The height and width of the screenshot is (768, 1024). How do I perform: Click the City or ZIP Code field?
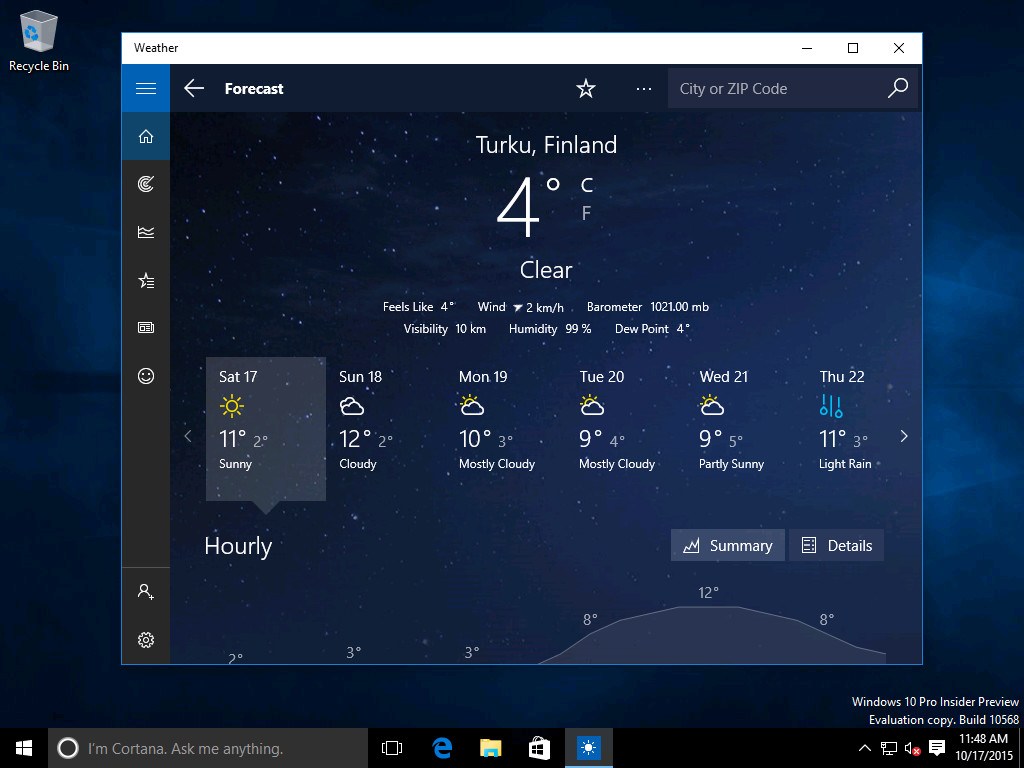pyautogui.click(x=775, y=89)
